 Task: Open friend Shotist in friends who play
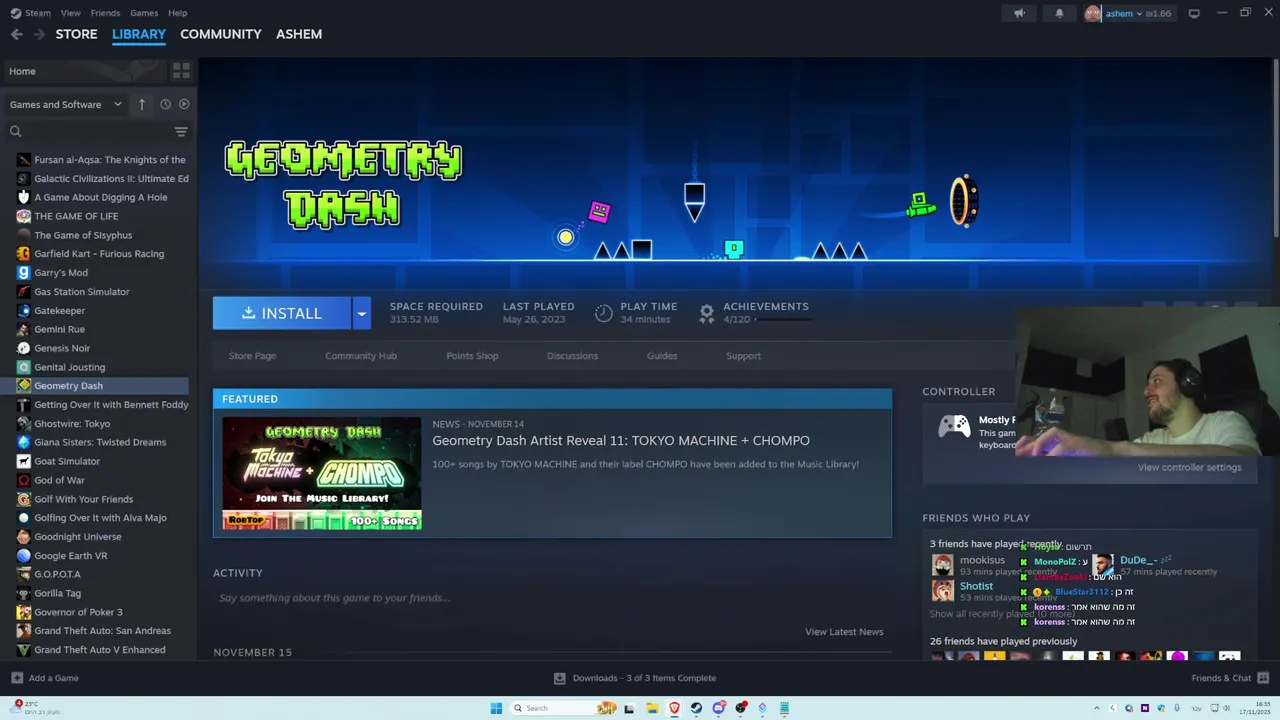point(976,586)
